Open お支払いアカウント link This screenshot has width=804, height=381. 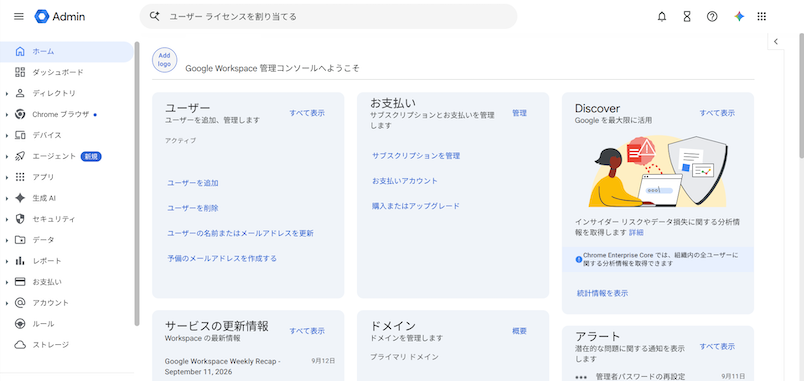[405, 181]
